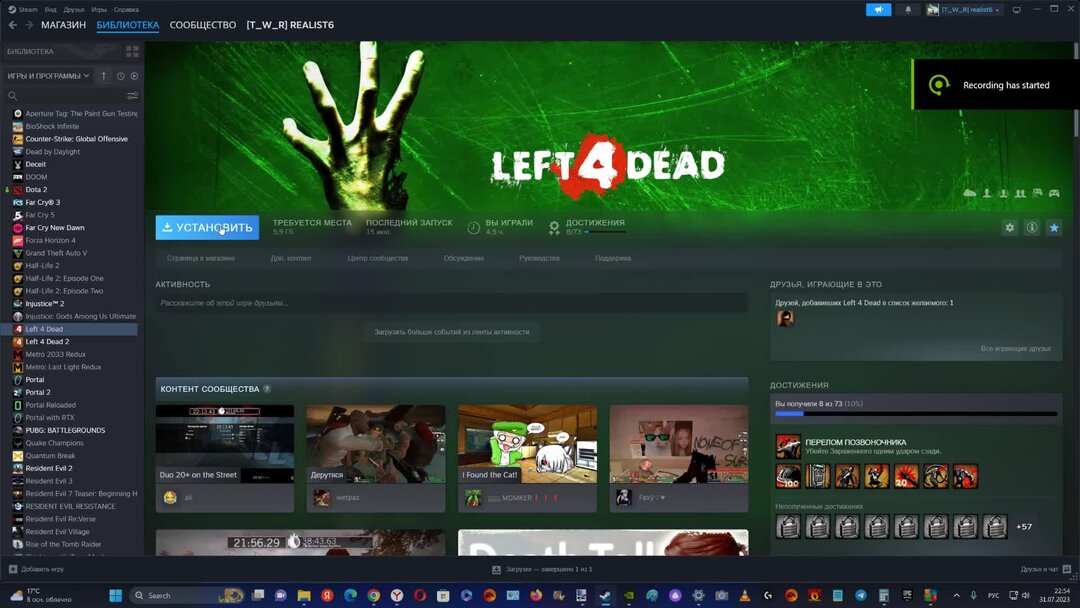
Task: Open the Друзья menu
Action: click(74, 10)
